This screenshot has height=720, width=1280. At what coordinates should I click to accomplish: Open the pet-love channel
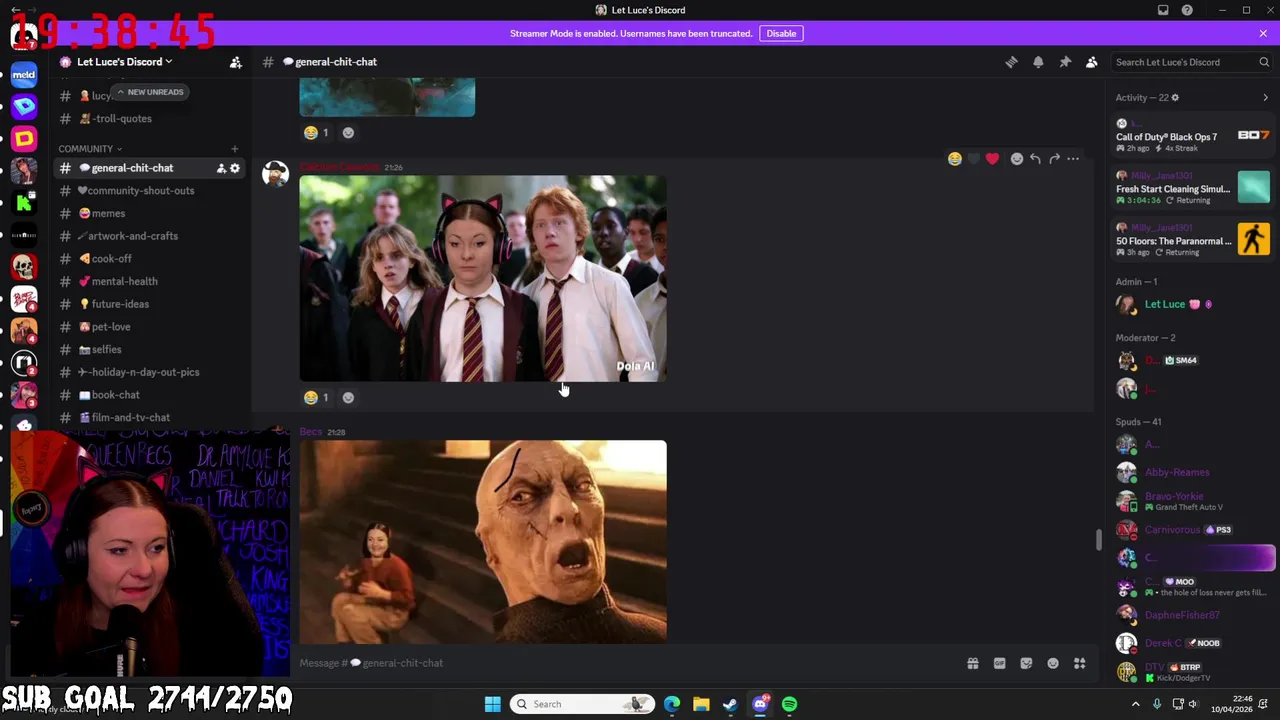(x=150, y=326)
